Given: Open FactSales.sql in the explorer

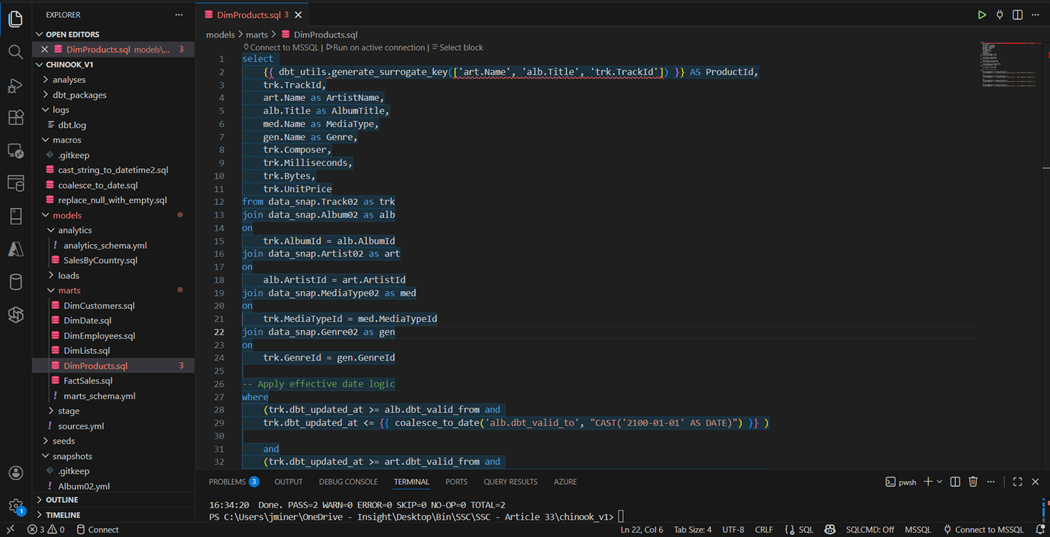Looking at the screenshot, I should (88, 381).
